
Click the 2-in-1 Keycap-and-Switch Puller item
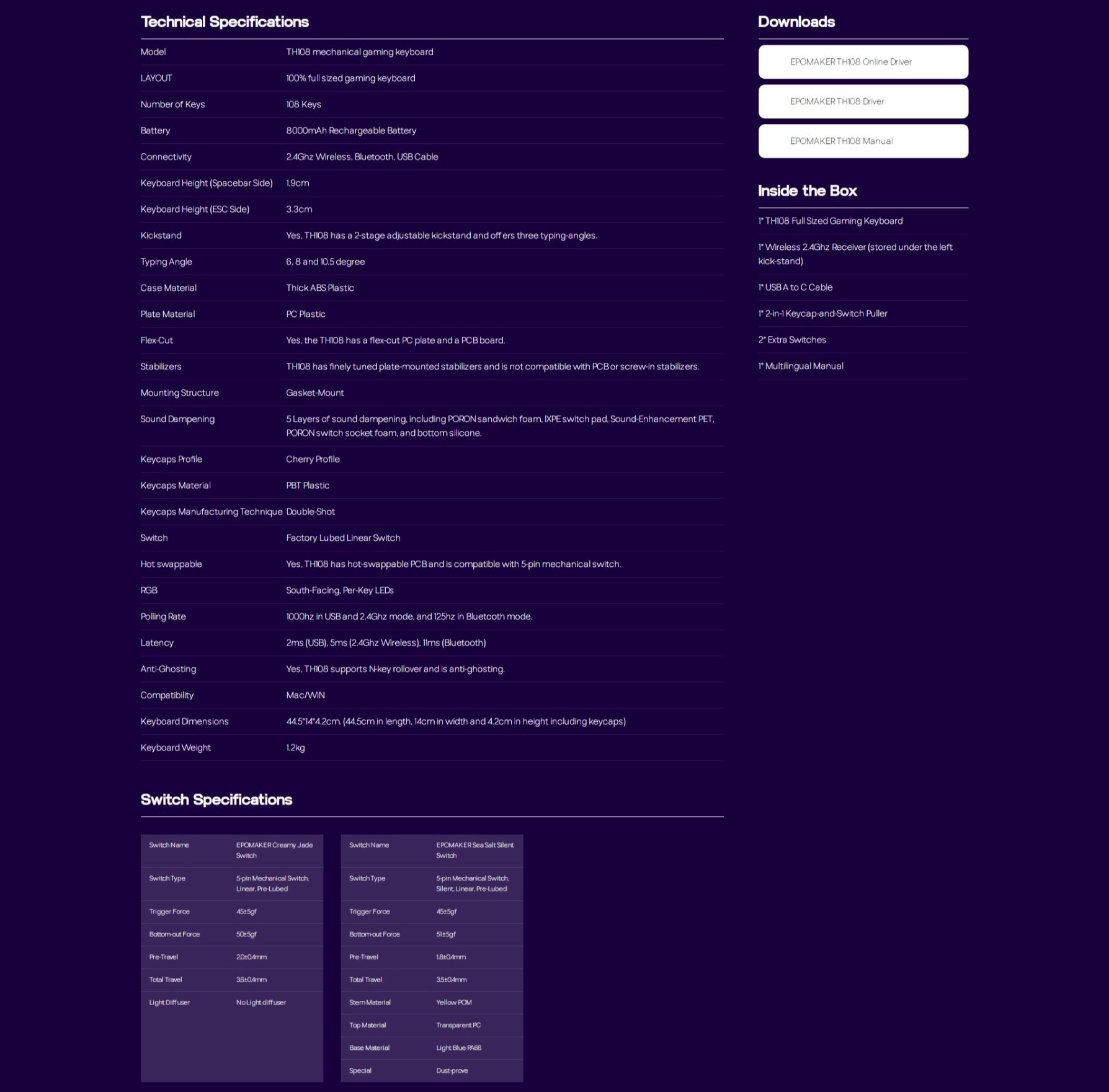(x=822, y=314)
